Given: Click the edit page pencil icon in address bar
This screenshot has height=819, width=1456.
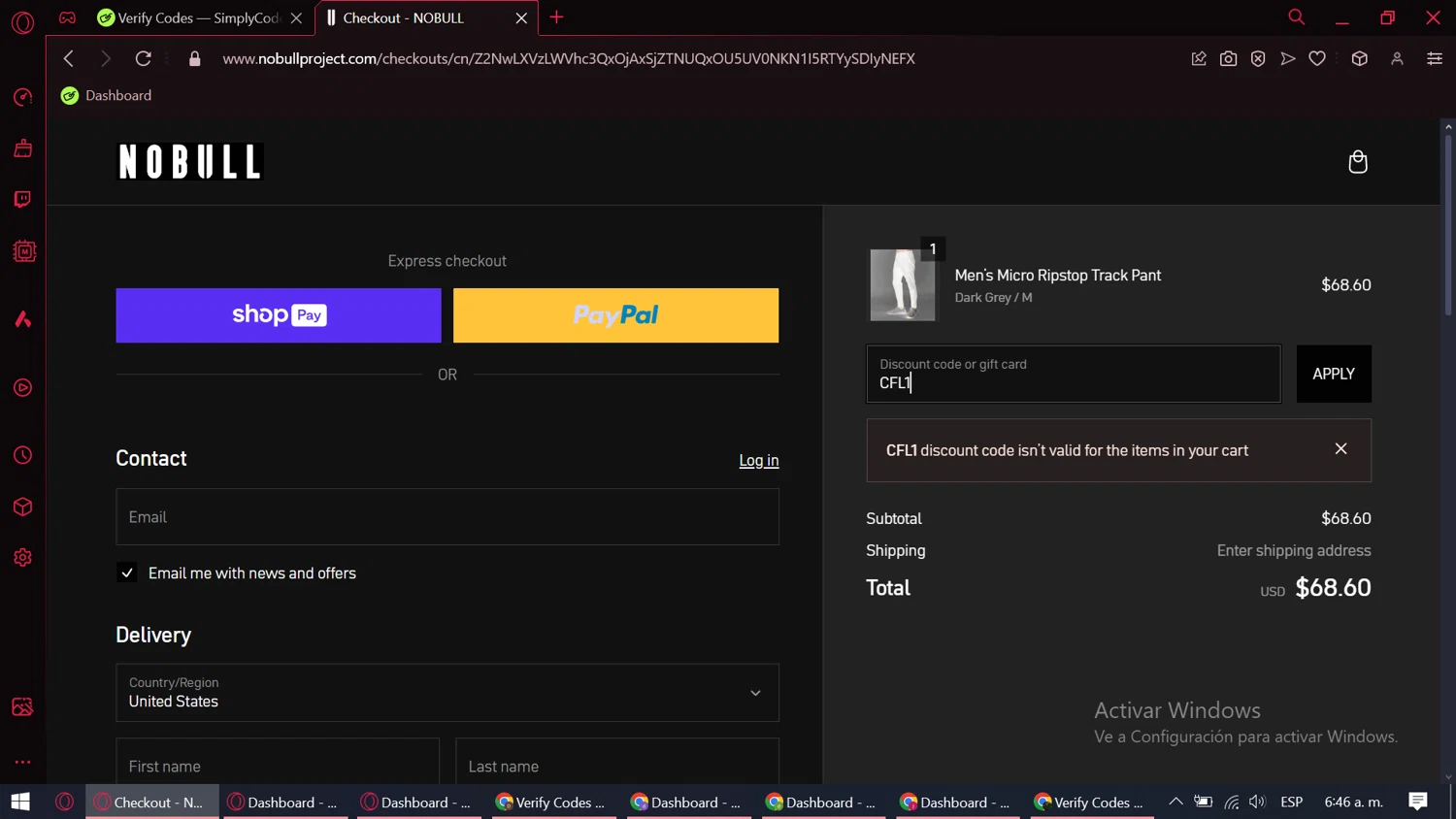Looking at the screenshot, I should [1199, 58].
